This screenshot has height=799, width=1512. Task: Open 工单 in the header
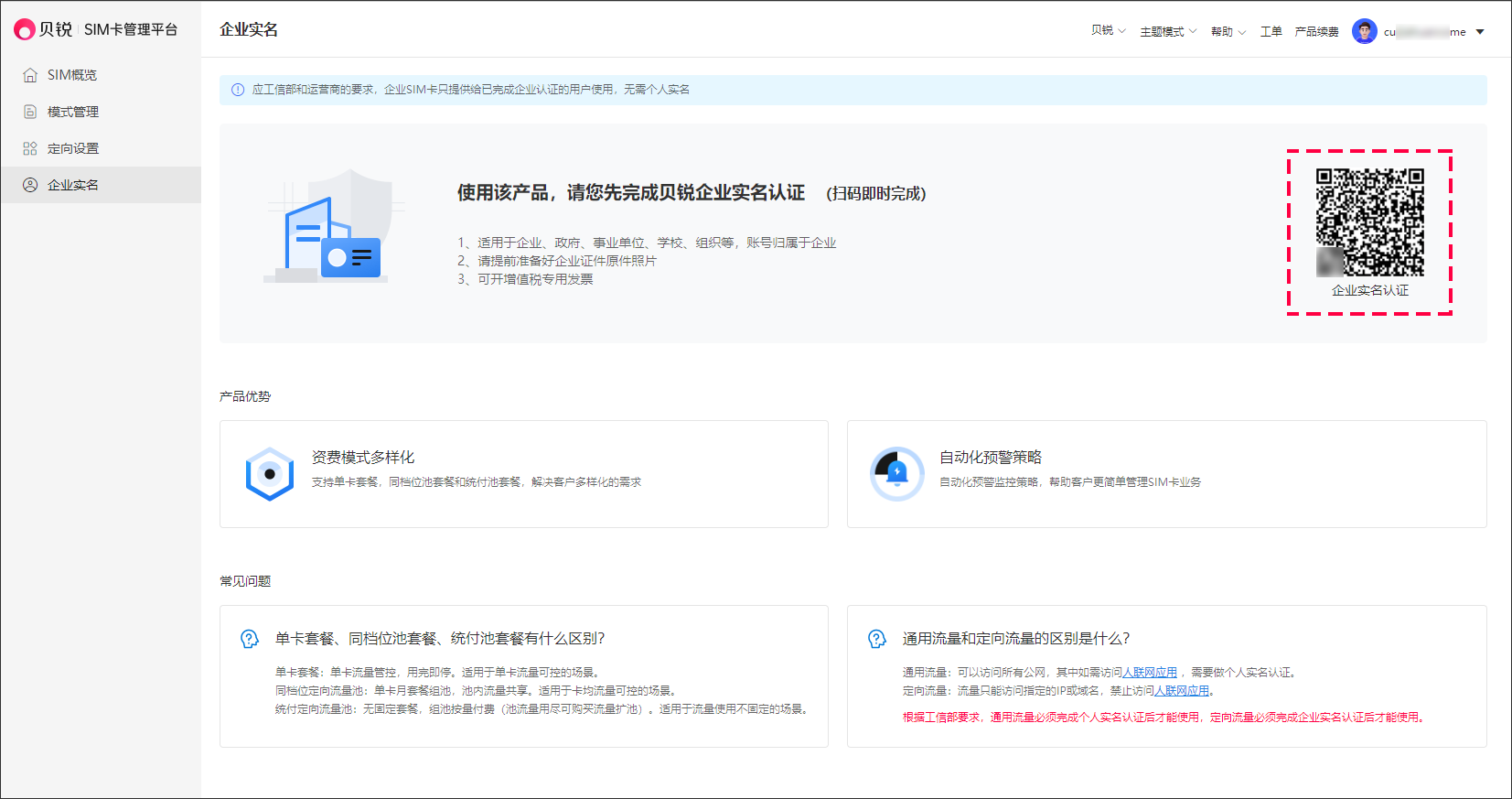coord(1271,32)
